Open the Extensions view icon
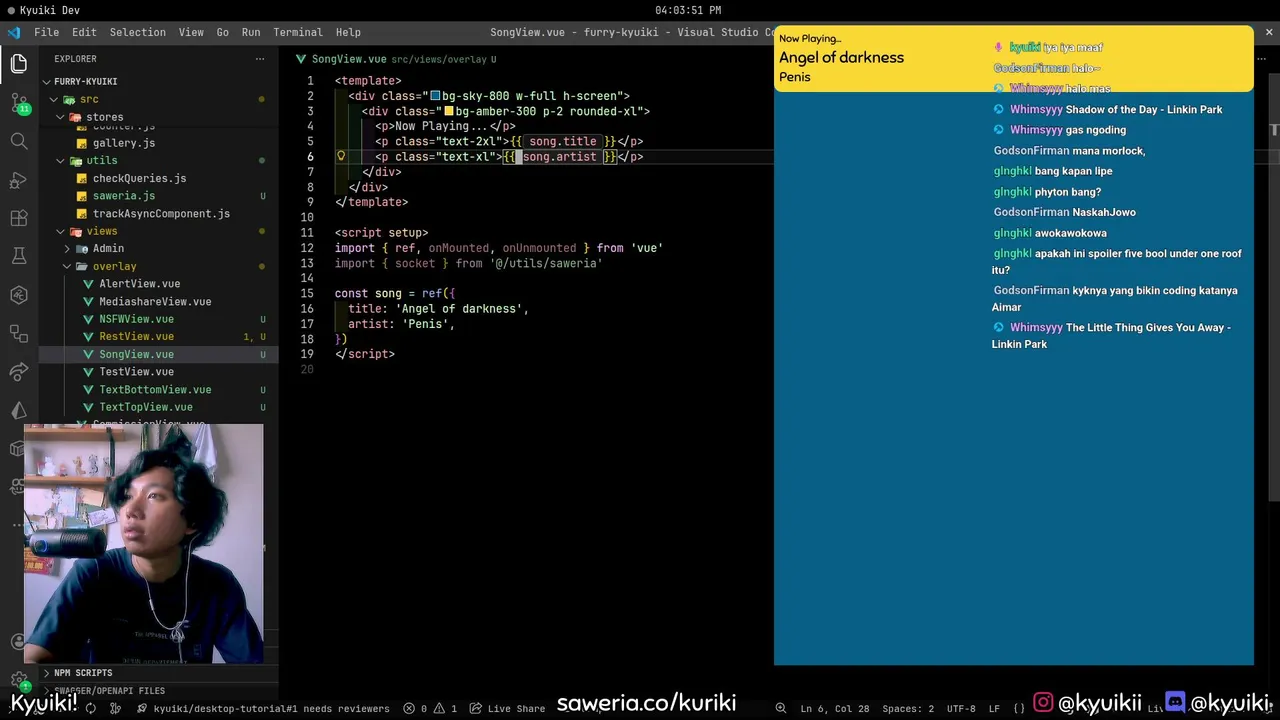1280x720 pixels. (19, 218)
